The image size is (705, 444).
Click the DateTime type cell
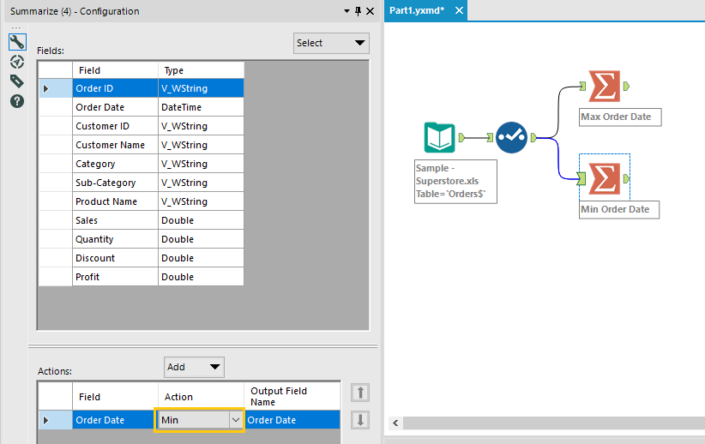tap(201, 107)
